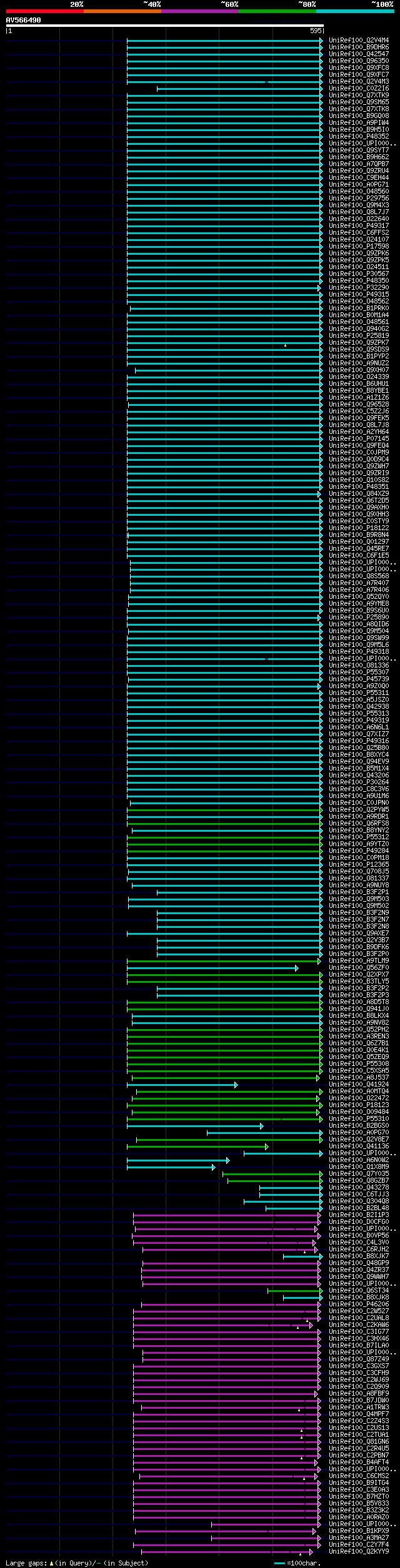400x1568 pixels.
Task: Click hit label UniRef100_Q2KYY9
Action: (x=359, y=1552)
